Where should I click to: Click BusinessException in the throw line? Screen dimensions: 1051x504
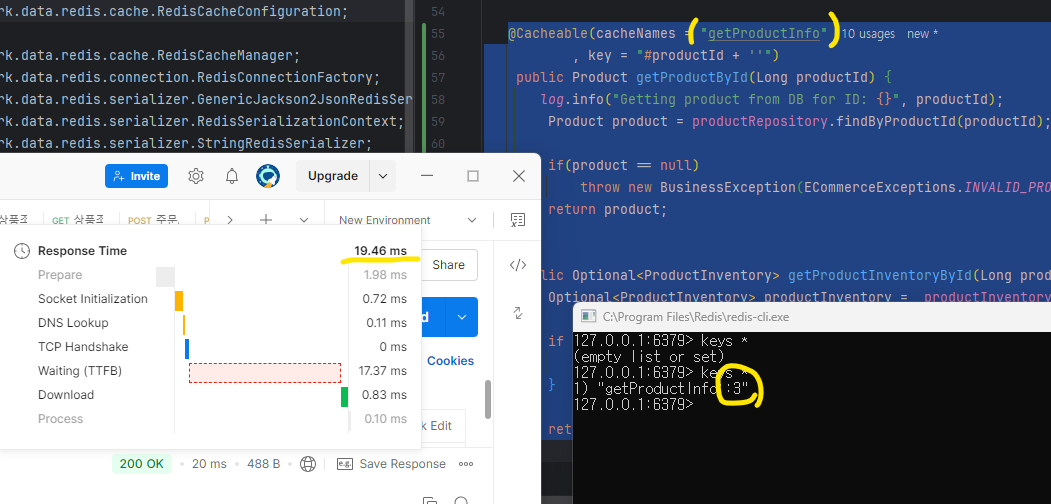click(727, 188)
